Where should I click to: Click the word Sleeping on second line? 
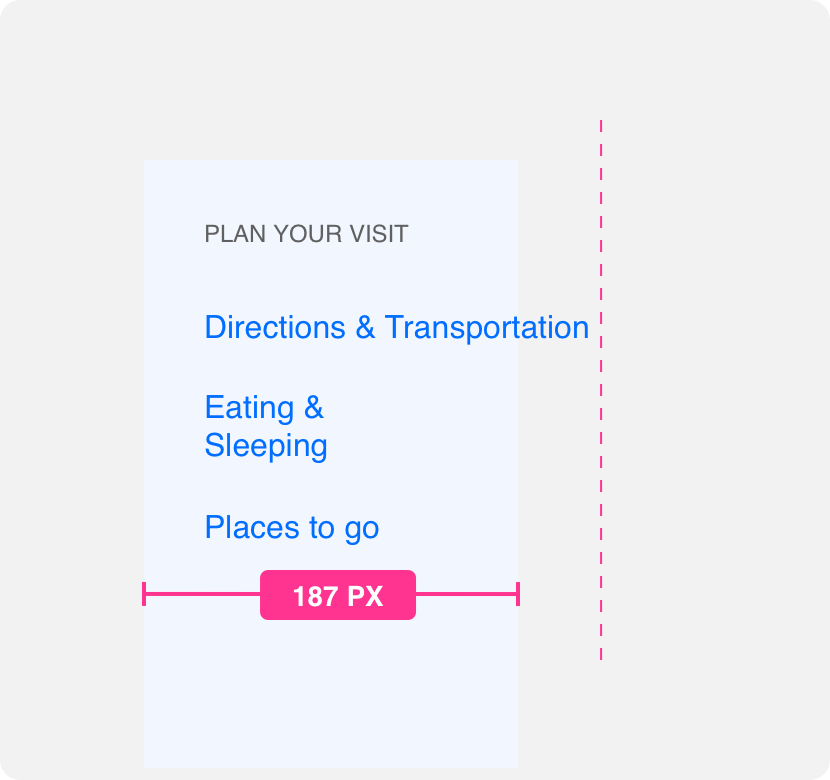coord(266,446)
